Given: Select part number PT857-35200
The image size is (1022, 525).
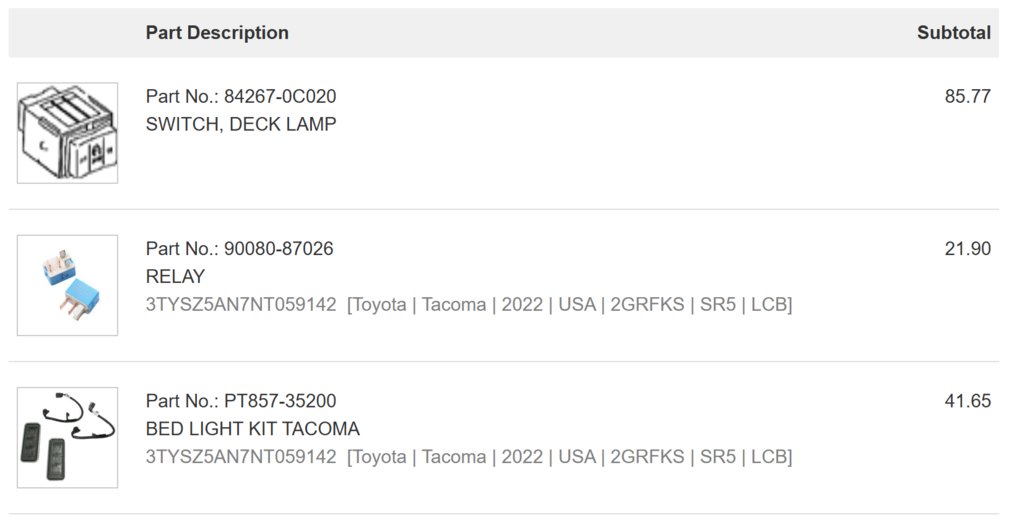Looking at the screenshot, I should point(280,400).
